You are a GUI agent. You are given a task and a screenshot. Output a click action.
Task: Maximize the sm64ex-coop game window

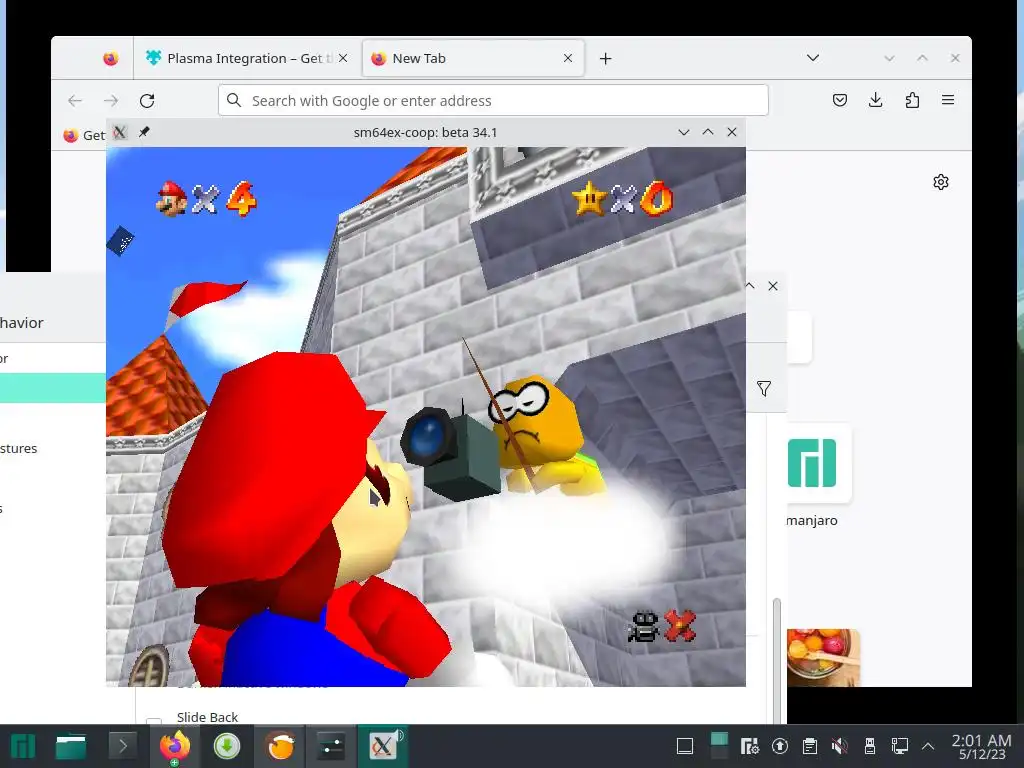708,133
